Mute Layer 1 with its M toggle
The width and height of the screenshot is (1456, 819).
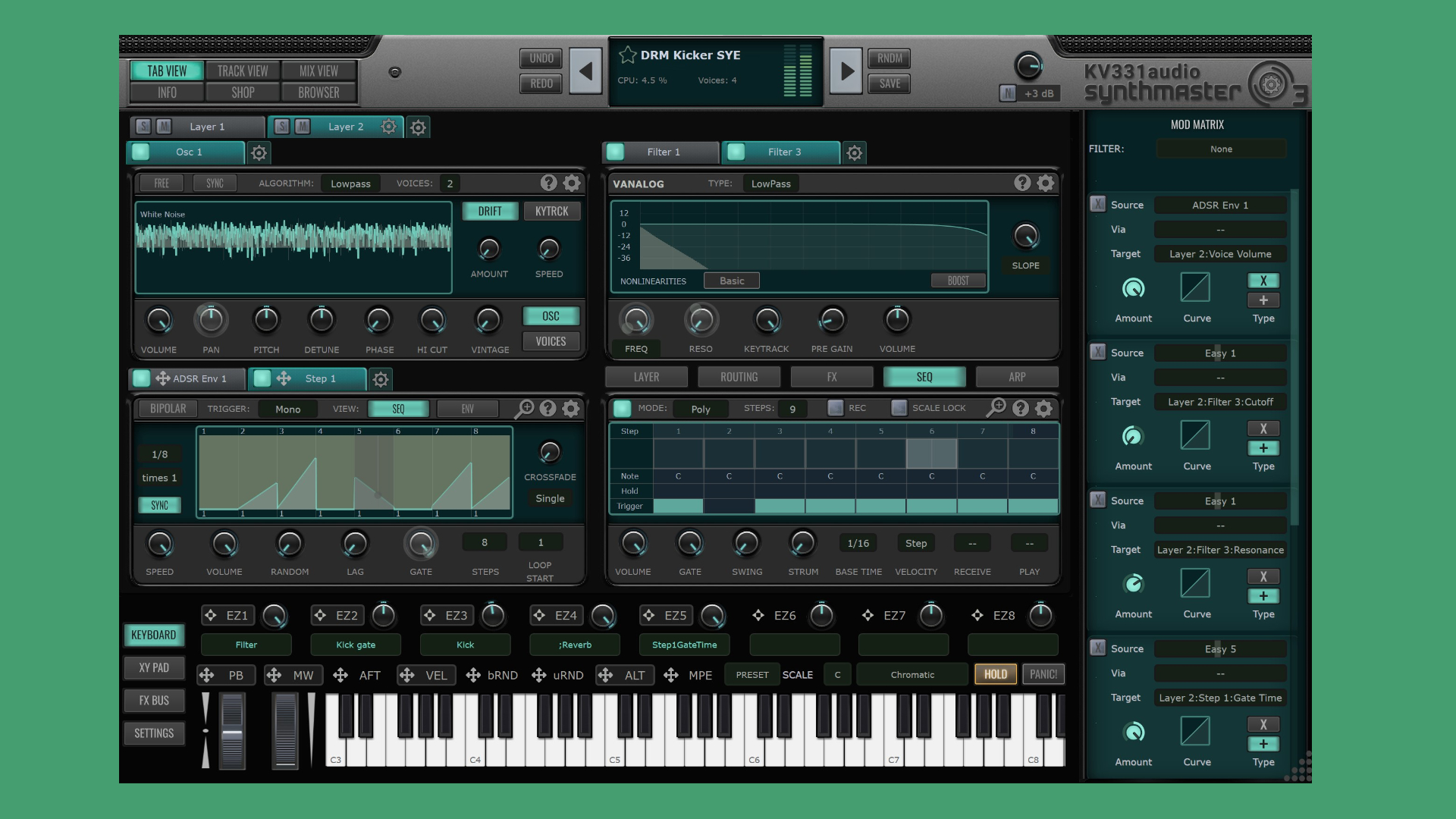164,127
